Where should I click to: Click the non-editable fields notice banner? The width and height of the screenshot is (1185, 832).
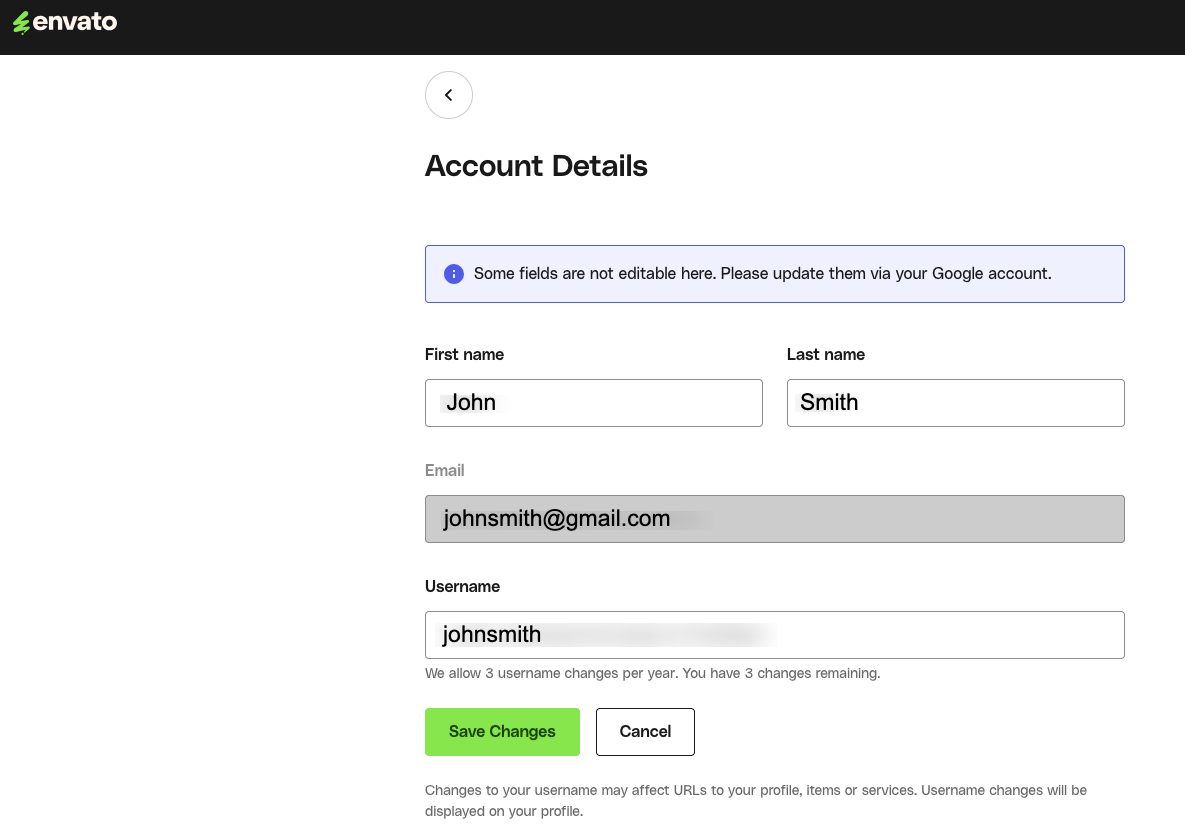tap(774, 273)
